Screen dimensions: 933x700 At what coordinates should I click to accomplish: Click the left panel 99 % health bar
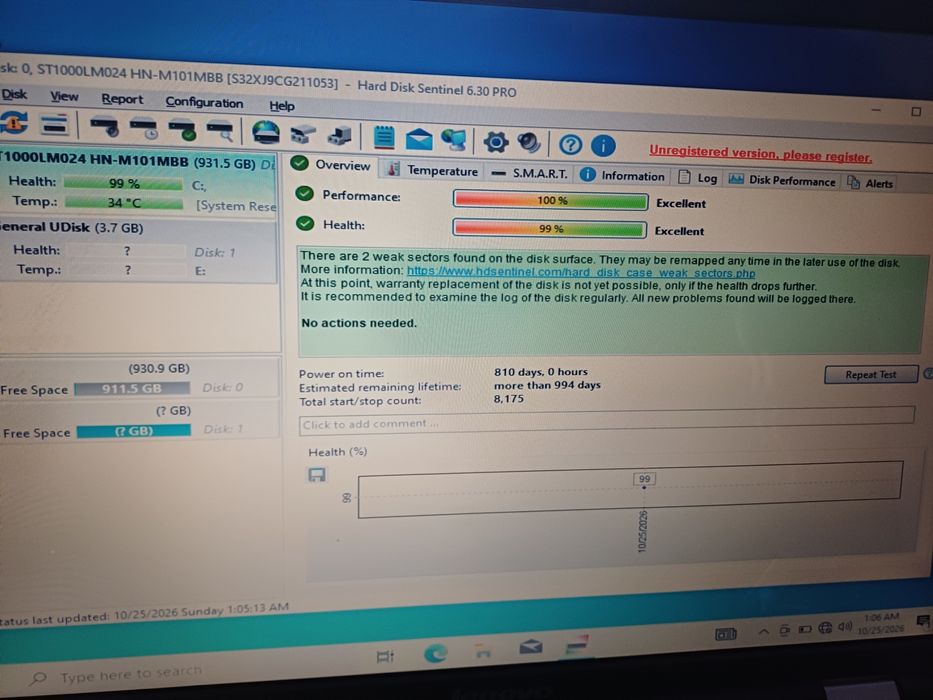pos(123,183)
